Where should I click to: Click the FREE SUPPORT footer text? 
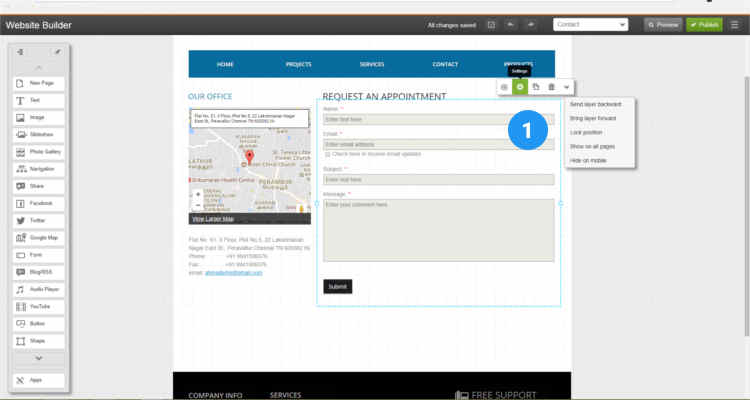pyautogui.click(x=504, y=395)
